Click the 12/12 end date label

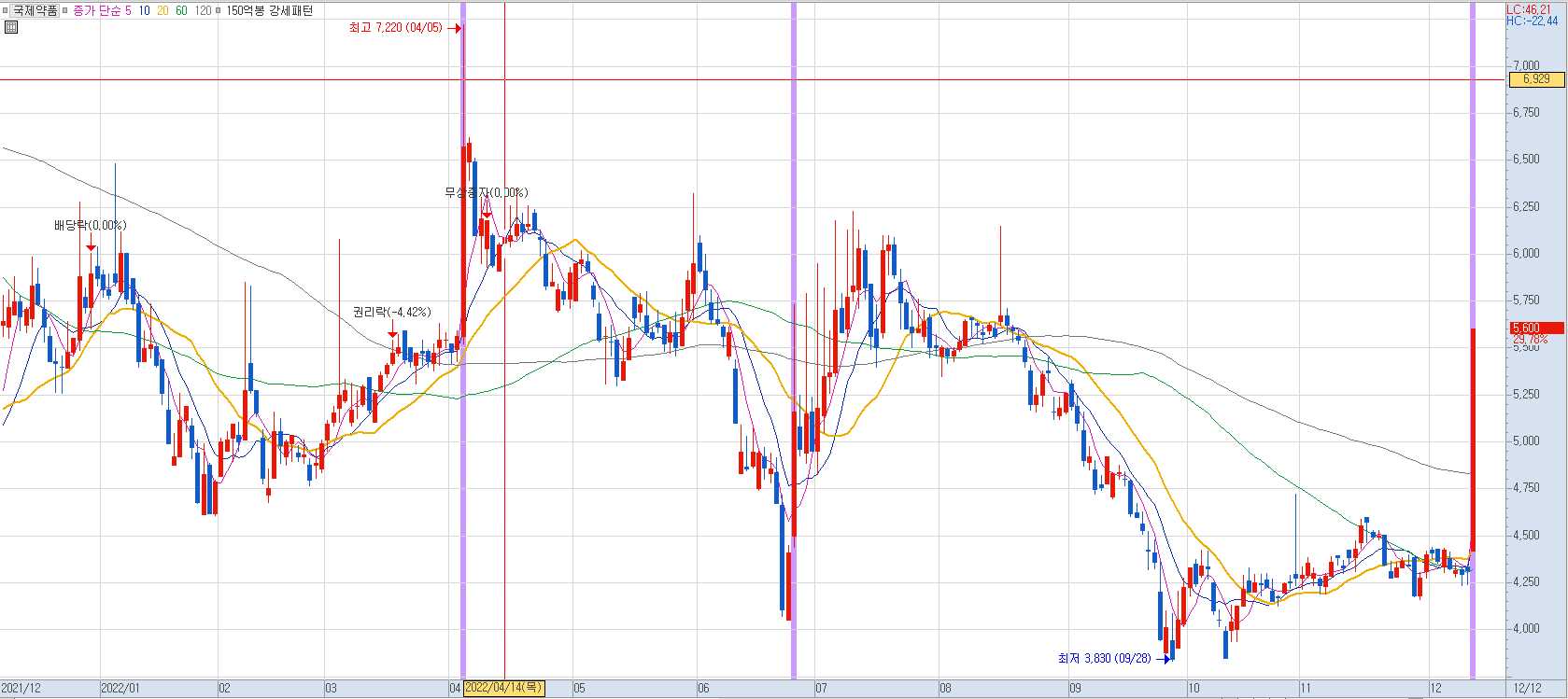coord(1528,688)
